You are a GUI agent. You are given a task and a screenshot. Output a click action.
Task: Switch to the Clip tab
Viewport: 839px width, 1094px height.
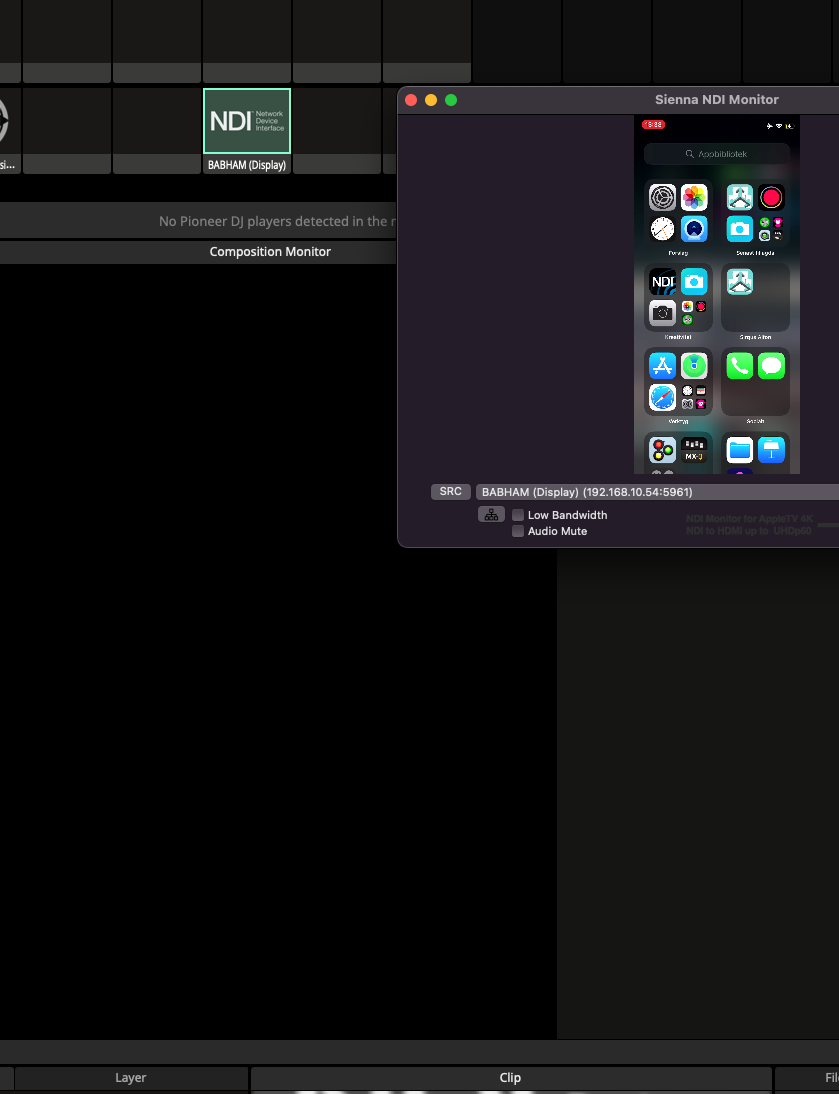510,1078
